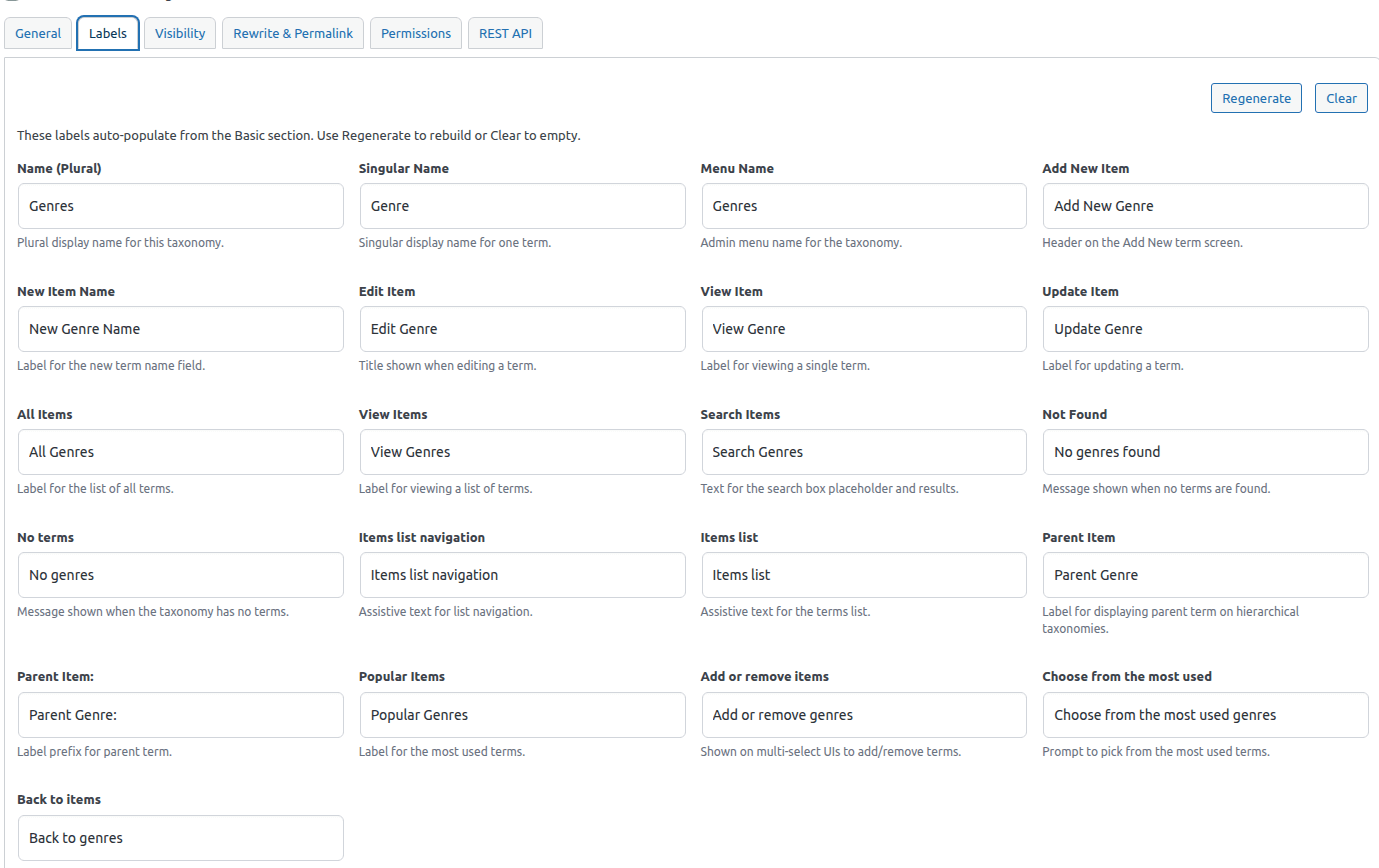The height and width of the screenshot is (868, 1379).
Task: Click the 'Not Found' field label
Action: pyautogui.click(x=1074, y=415)
